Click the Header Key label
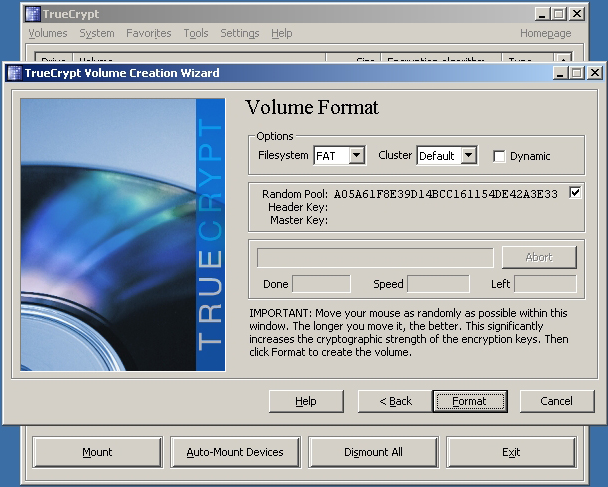Viewport: 608px width, 487px height. [x=298, y=207]
